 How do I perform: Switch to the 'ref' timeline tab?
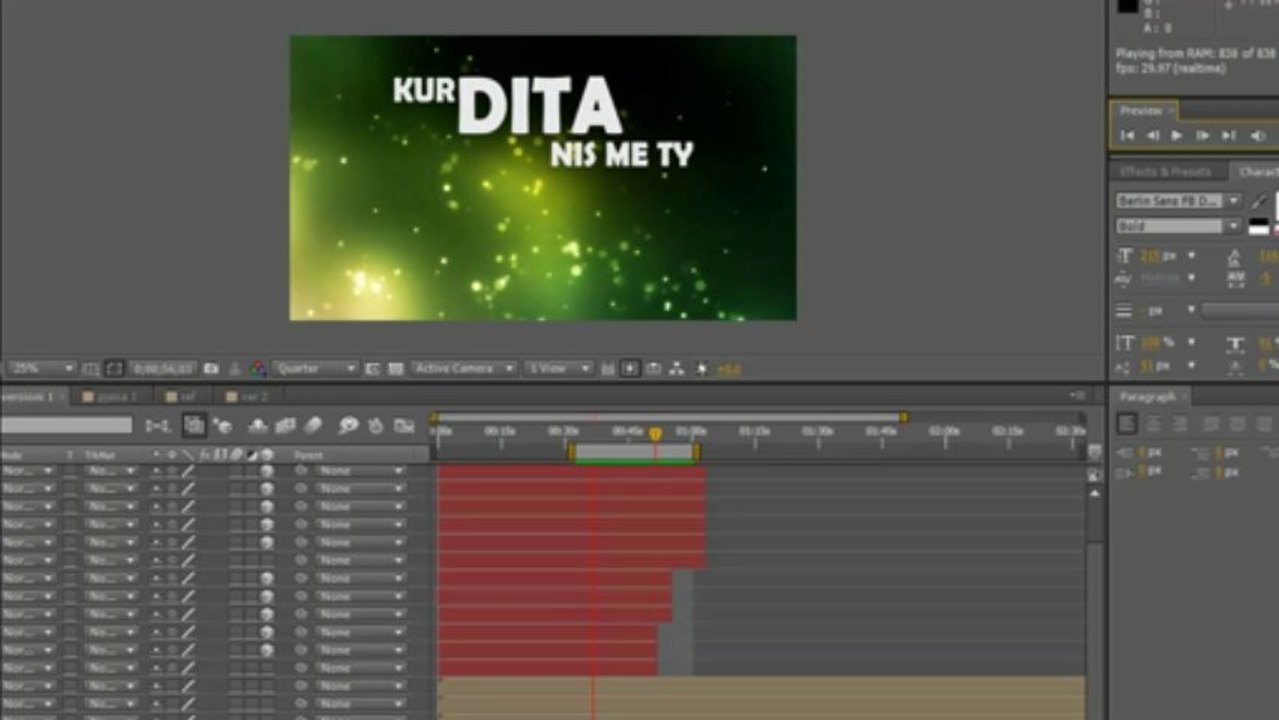[187, 397]
